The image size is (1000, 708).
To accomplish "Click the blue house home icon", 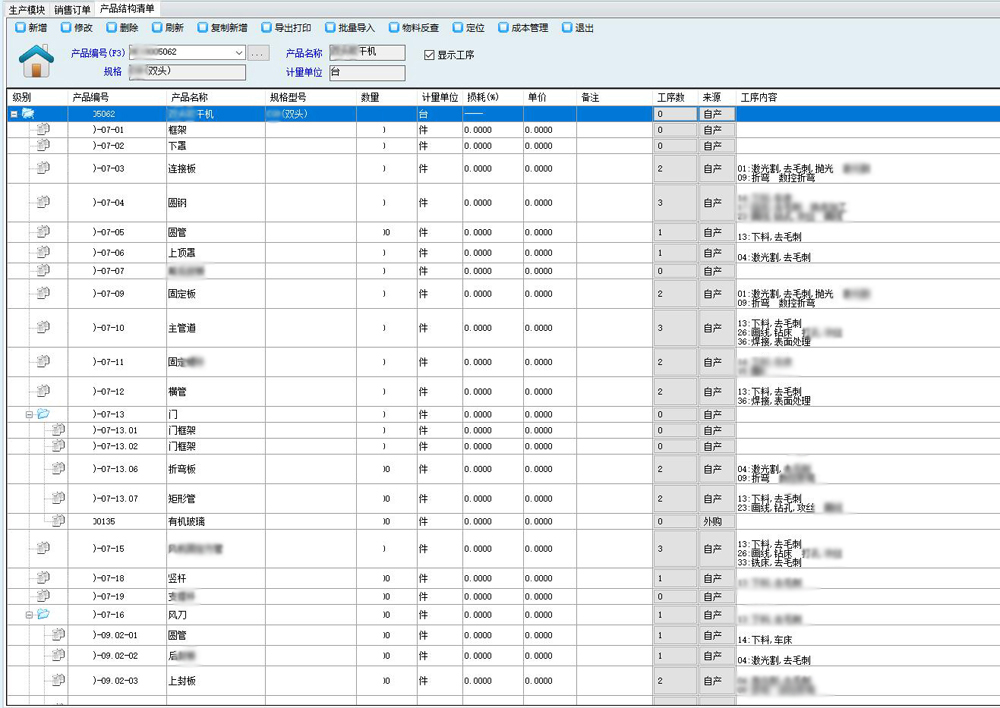I will 37,62.
